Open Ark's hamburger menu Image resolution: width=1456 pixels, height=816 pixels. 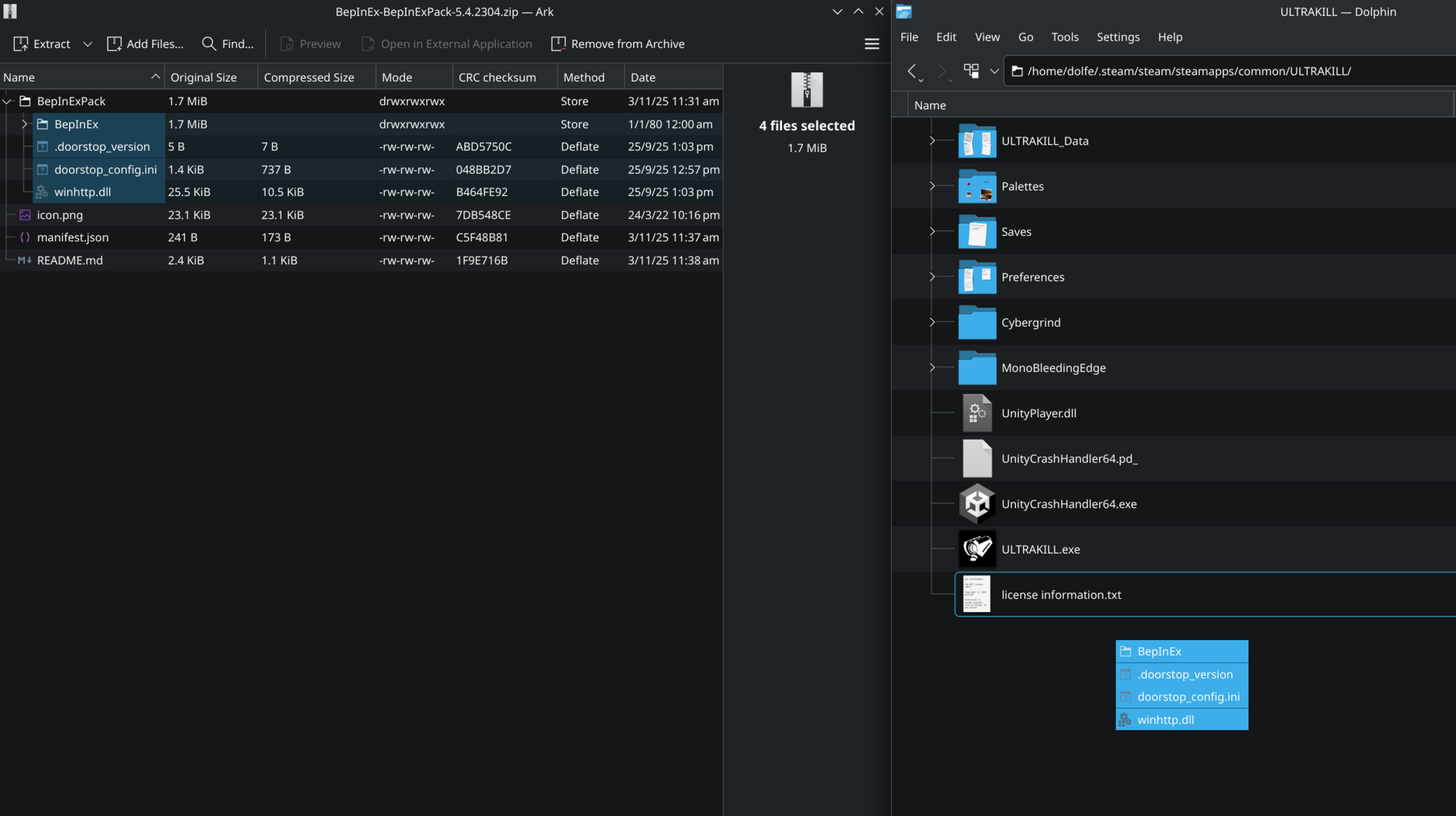click(x=872, y=43)
